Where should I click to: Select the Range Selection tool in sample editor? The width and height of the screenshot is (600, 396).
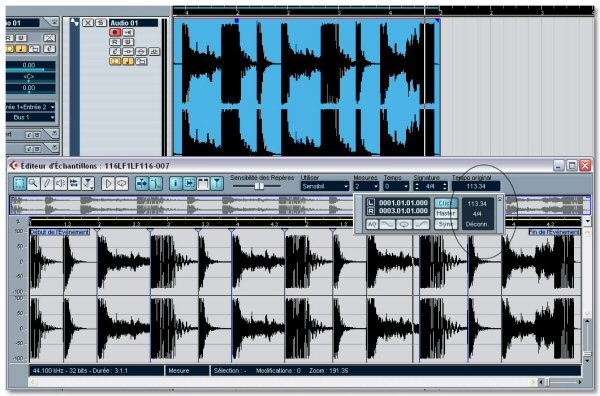pos(20,184)
